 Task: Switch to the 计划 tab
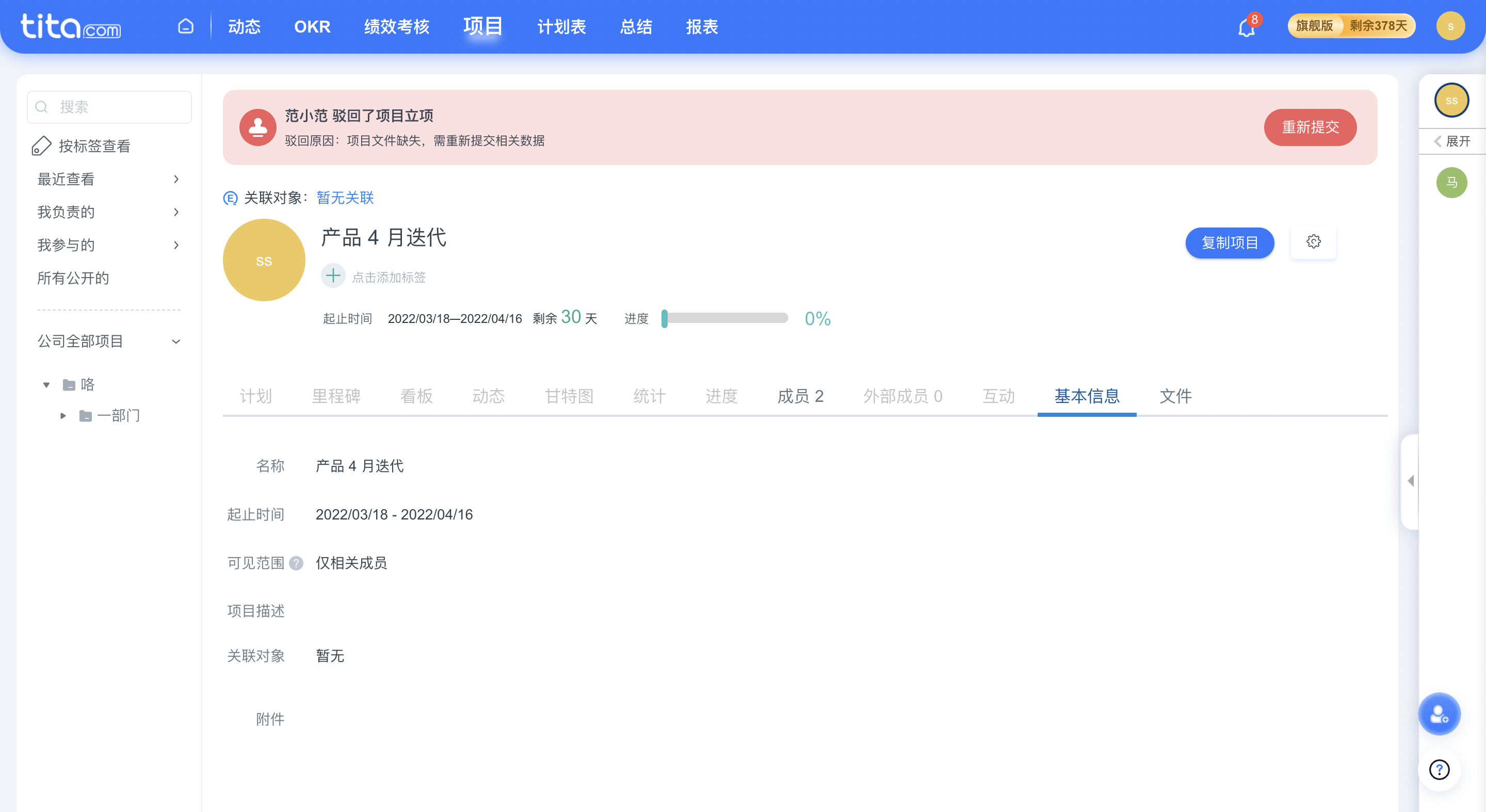coord(255,396)
